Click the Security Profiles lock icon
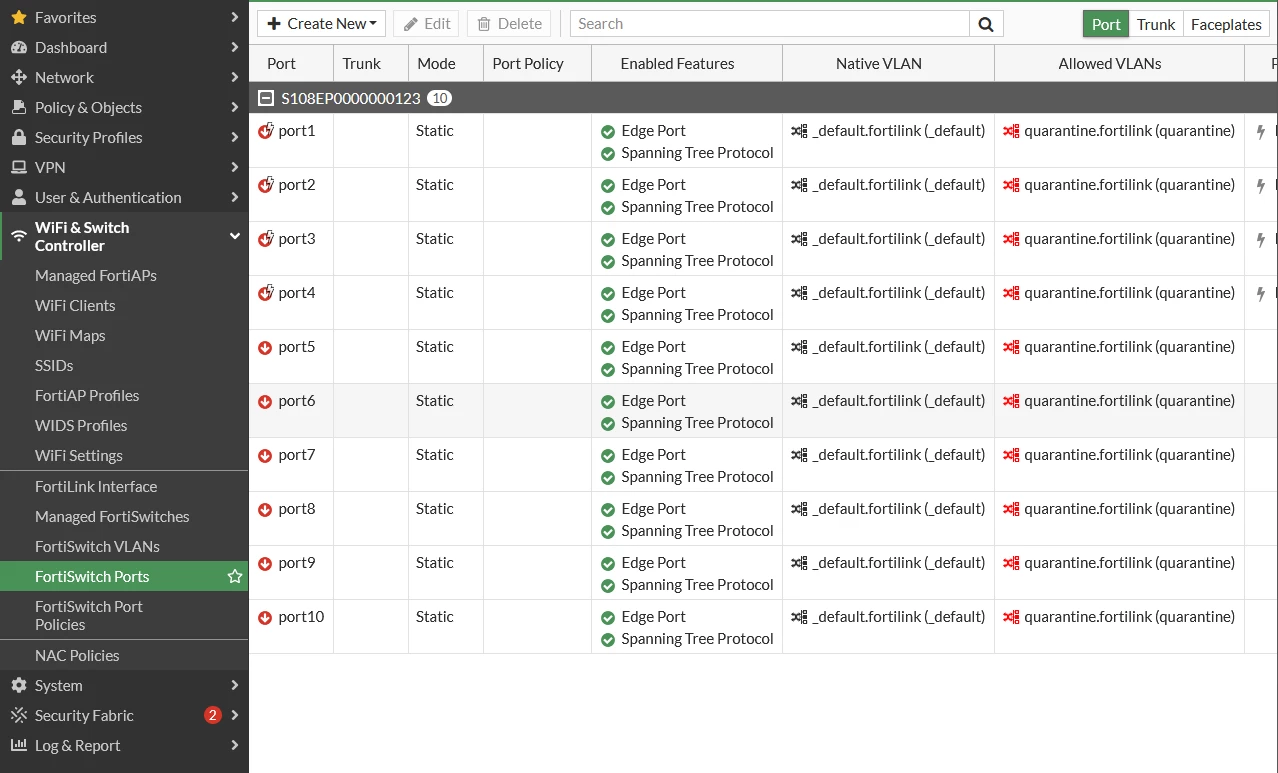The image size is (1278, 773). (x=19, y=137)
